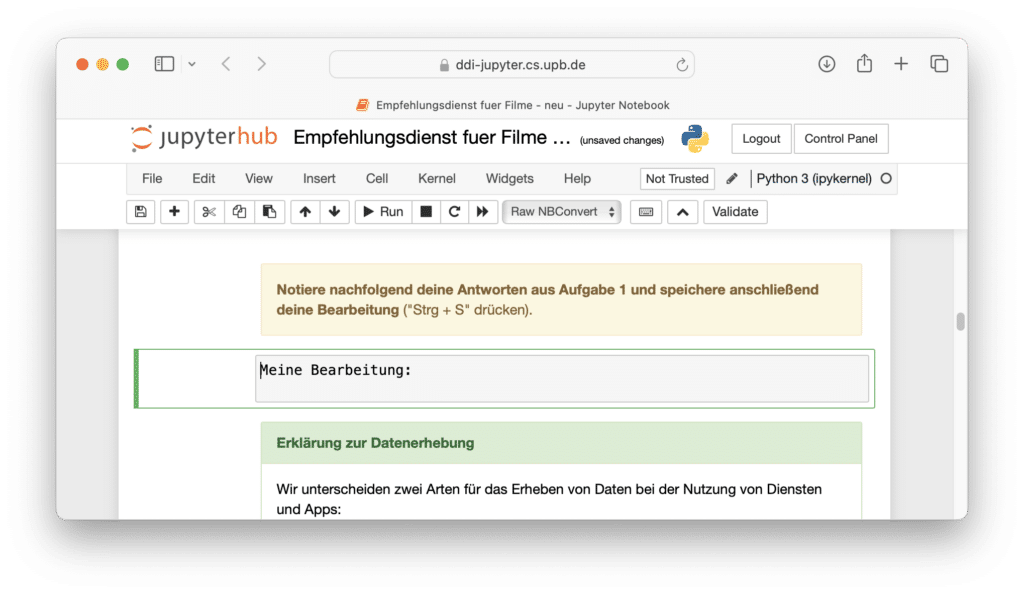Cut selected cells with the scissors icon
The height and width of the screenshot is (594, 1024).
click(209, 211)
